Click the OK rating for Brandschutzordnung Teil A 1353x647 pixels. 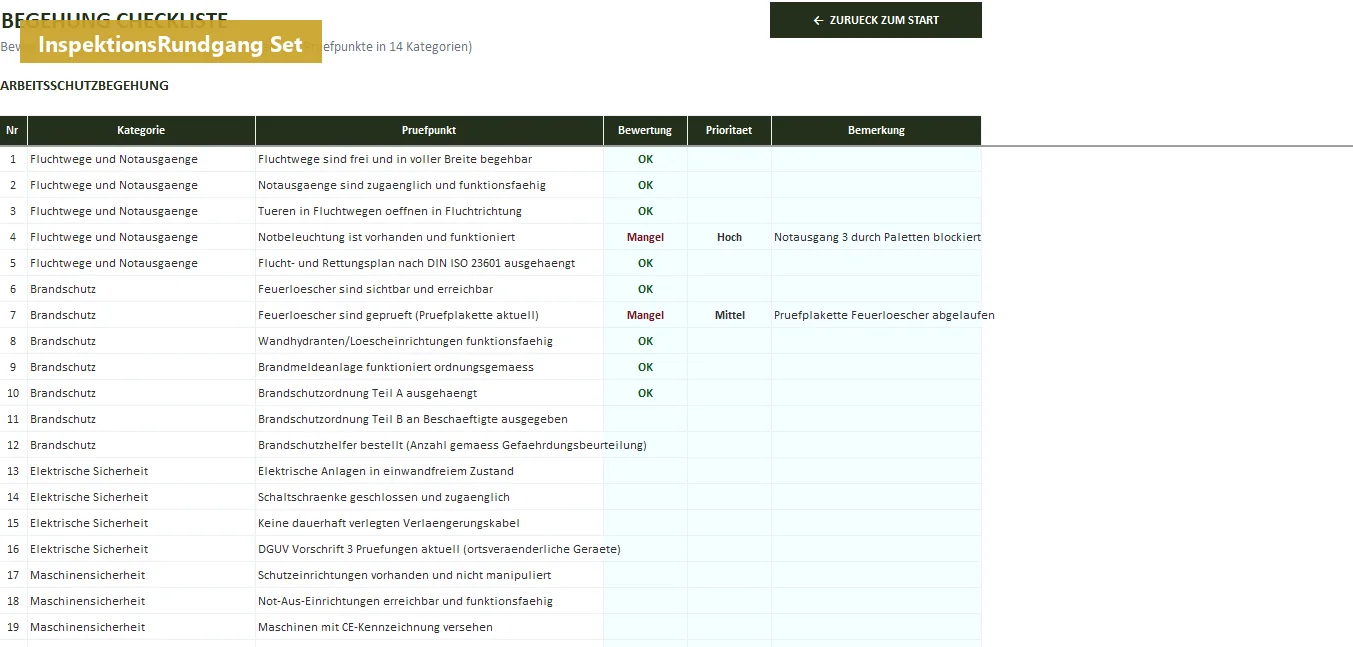[x=645, y=393]
